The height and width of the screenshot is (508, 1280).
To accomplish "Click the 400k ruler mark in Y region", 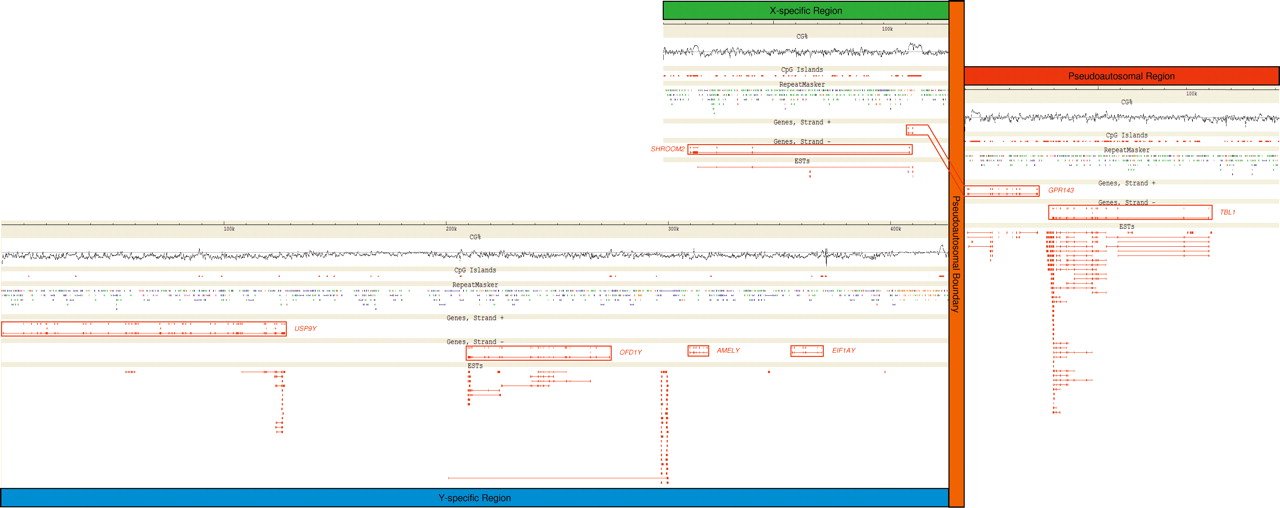I will (897, 229).
